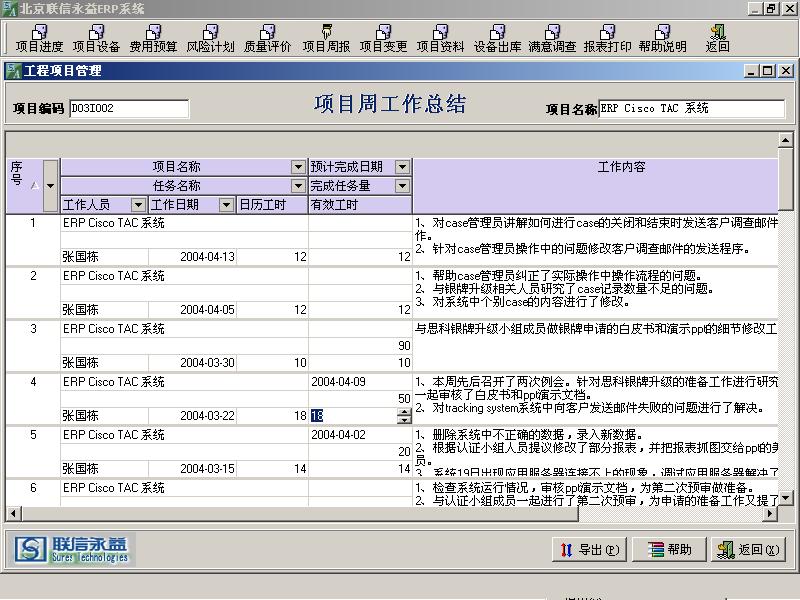This screenshot has height=600, width=800.
Task: Click the horizontal scrollbar left arrow
Action: tap(14, 514)
